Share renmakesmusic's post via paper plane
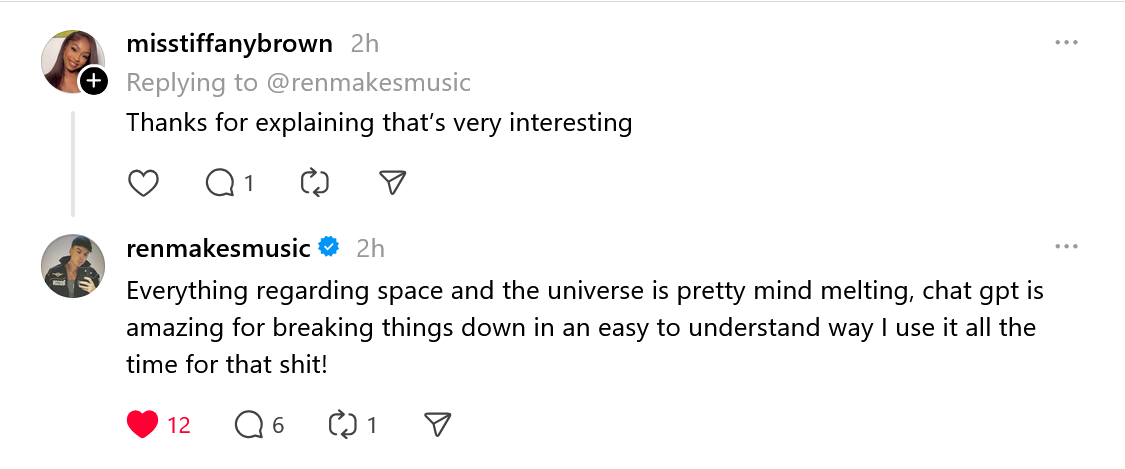This screenshot has width=1125, height=469. [x=437, y=425]
